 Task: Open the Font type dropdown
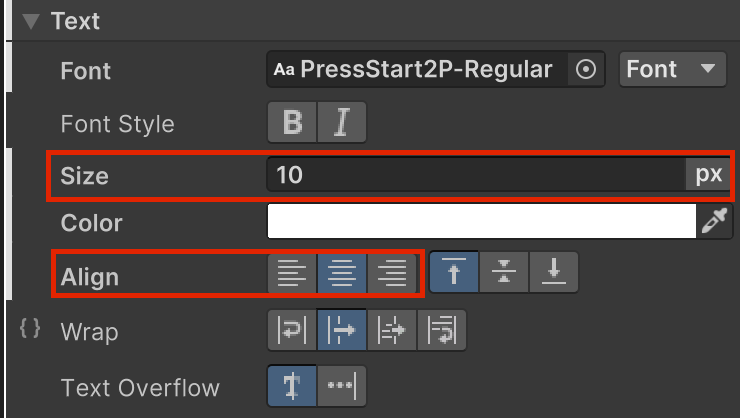tap(672, 69)
